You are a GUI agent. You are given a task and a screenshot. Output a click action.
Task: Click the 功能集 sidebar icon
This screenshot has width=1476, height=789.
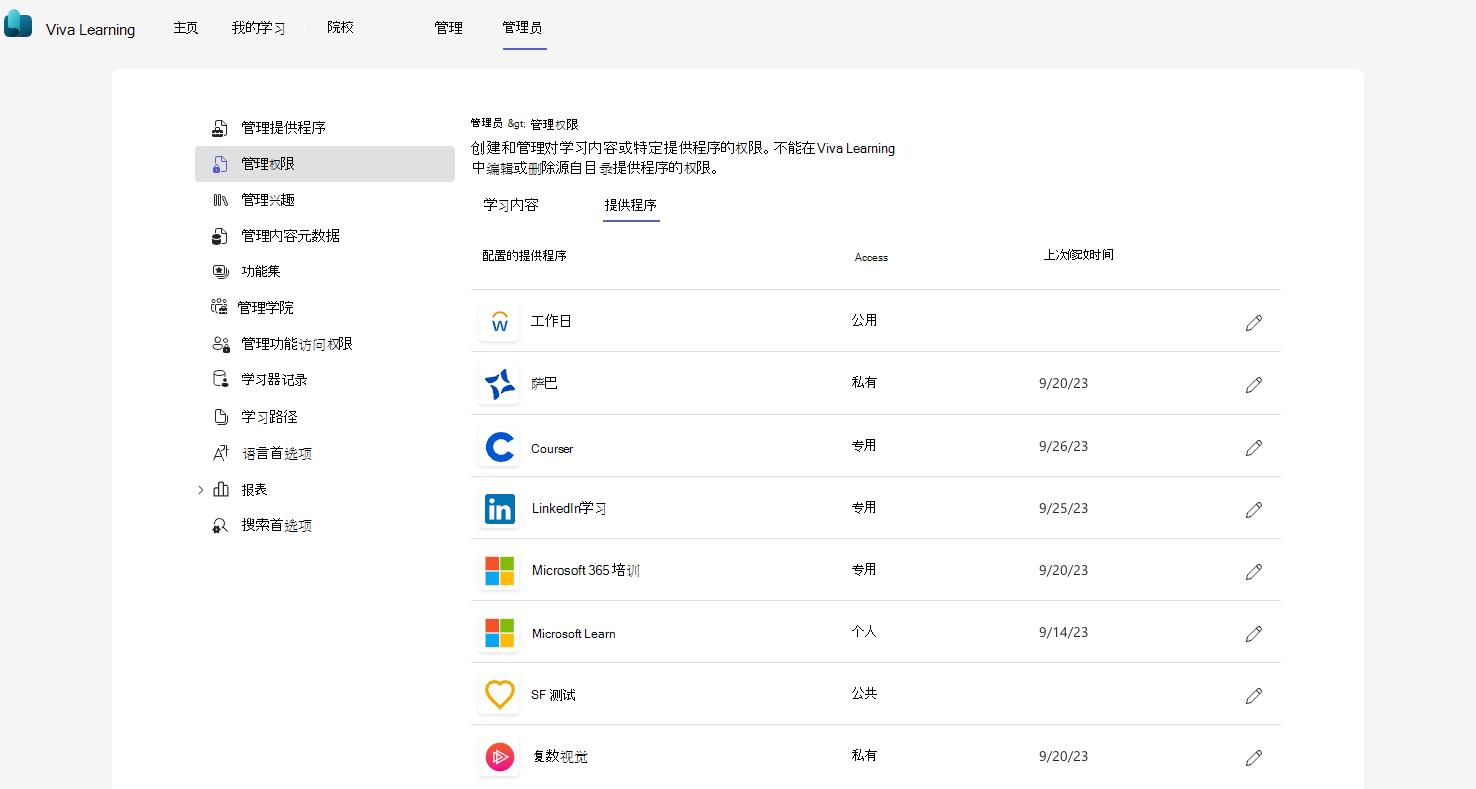pyautogui.click(x=220, y=271)
